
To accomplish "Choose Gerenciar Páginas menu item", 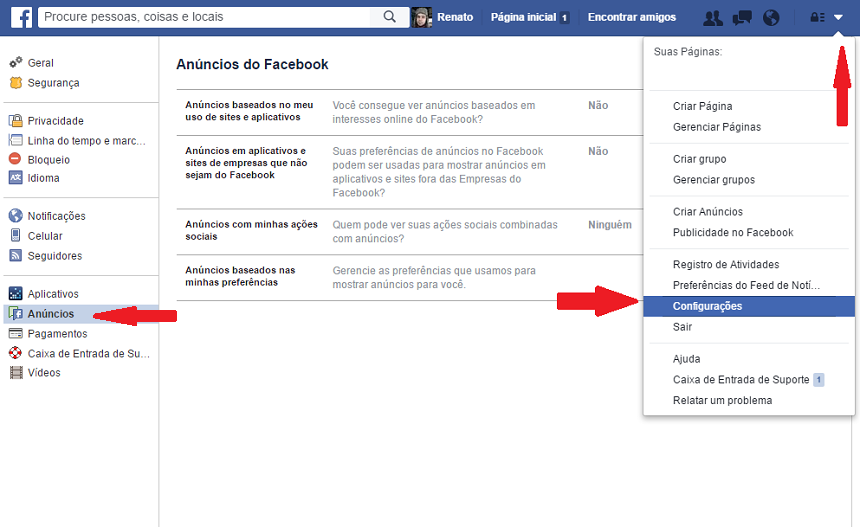I will point(717,127).
